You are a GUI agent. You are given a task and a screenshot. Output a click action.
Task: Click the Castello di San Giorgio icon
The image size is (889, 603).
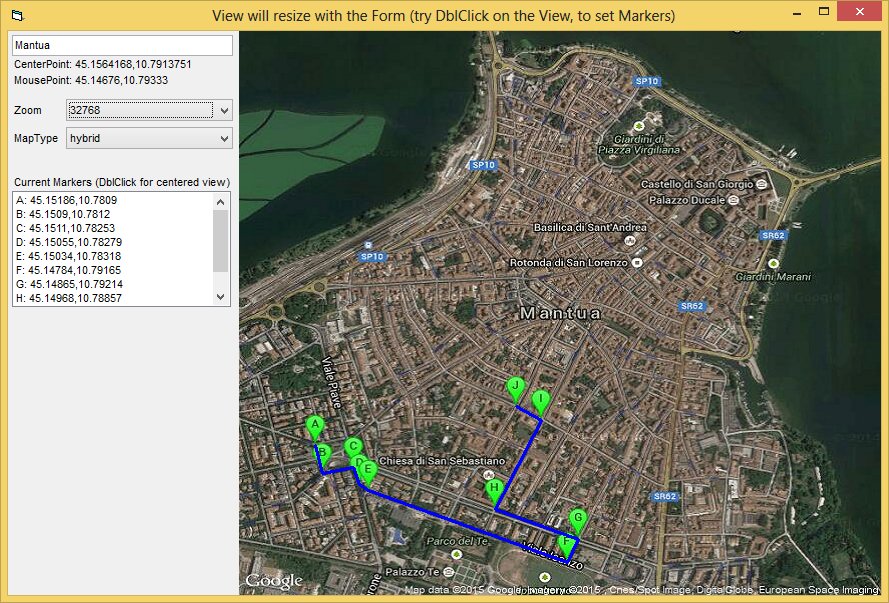pos(762,184)
